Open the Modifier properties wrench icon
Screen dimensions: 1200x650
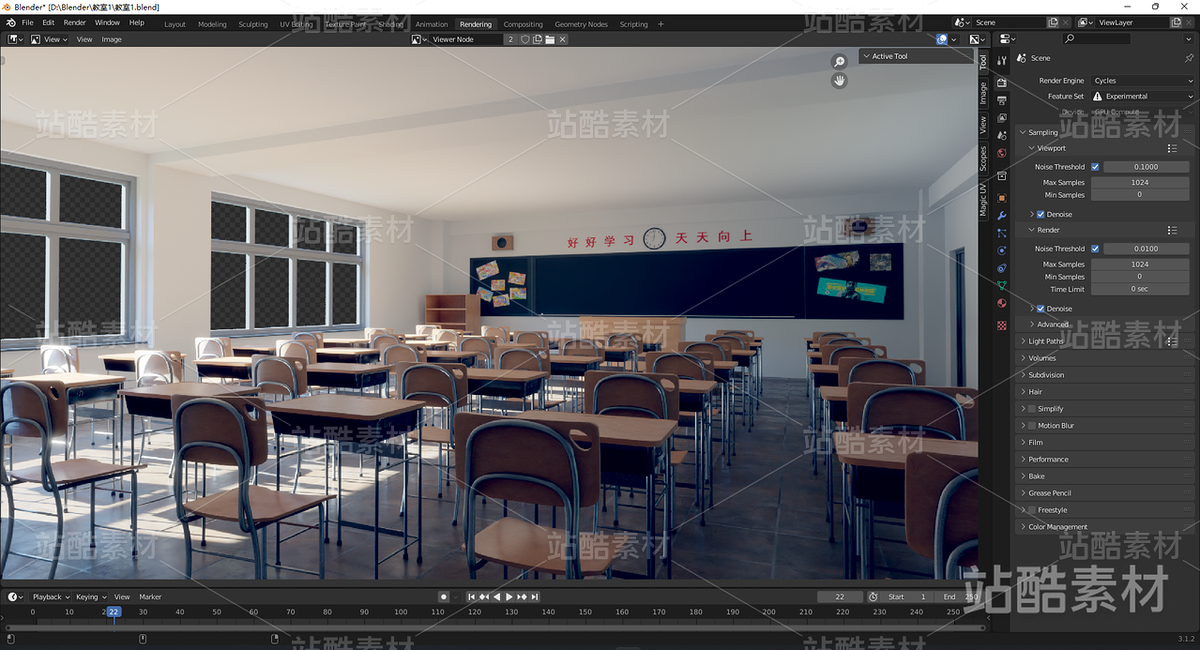coord(1002,215)
